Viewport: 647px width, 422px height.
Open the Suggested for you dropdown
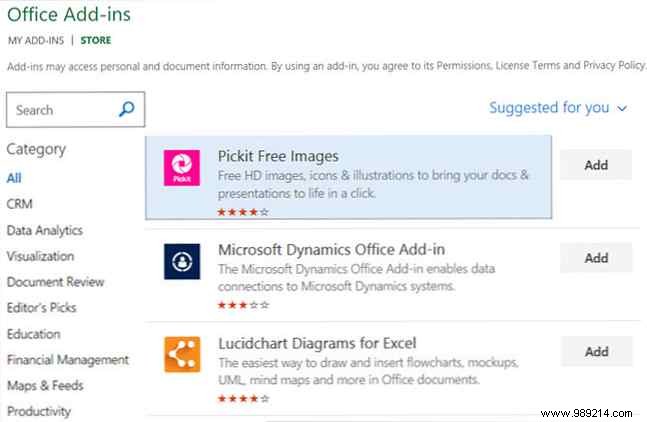point(558,108)
